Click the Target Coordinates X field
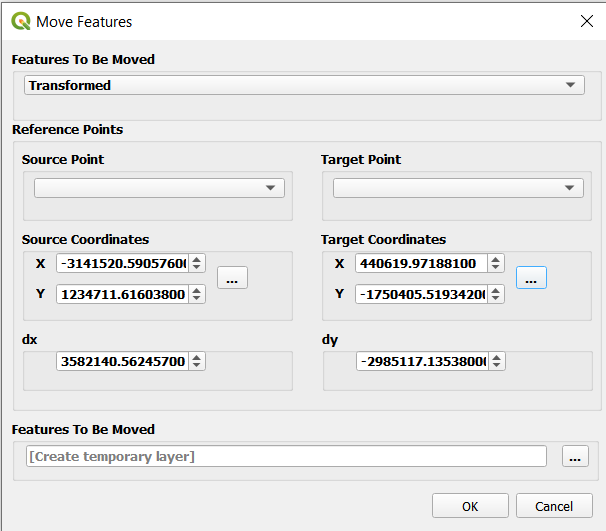The height and width of the screenshot is (531, 606). 421,263
